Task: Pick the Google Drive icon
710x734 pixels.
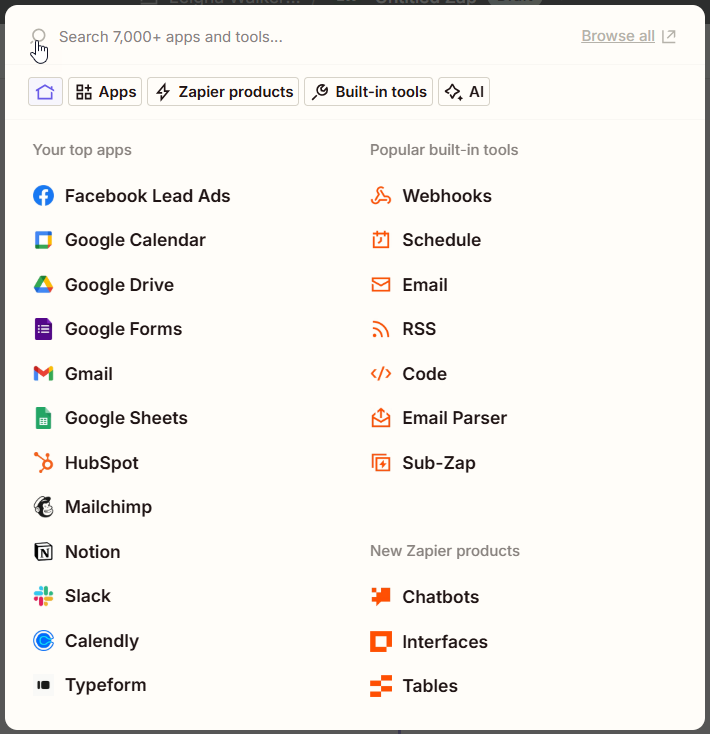Action: coord(44,285)
